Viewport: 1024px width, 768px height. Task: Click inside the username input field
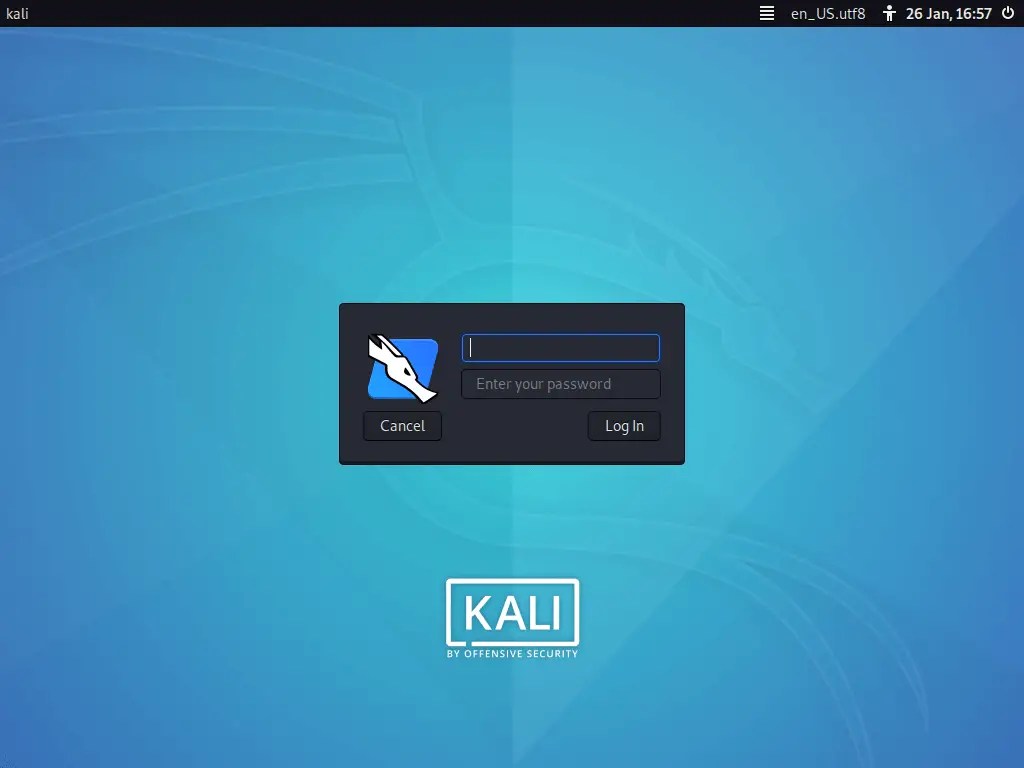(560, 348)
